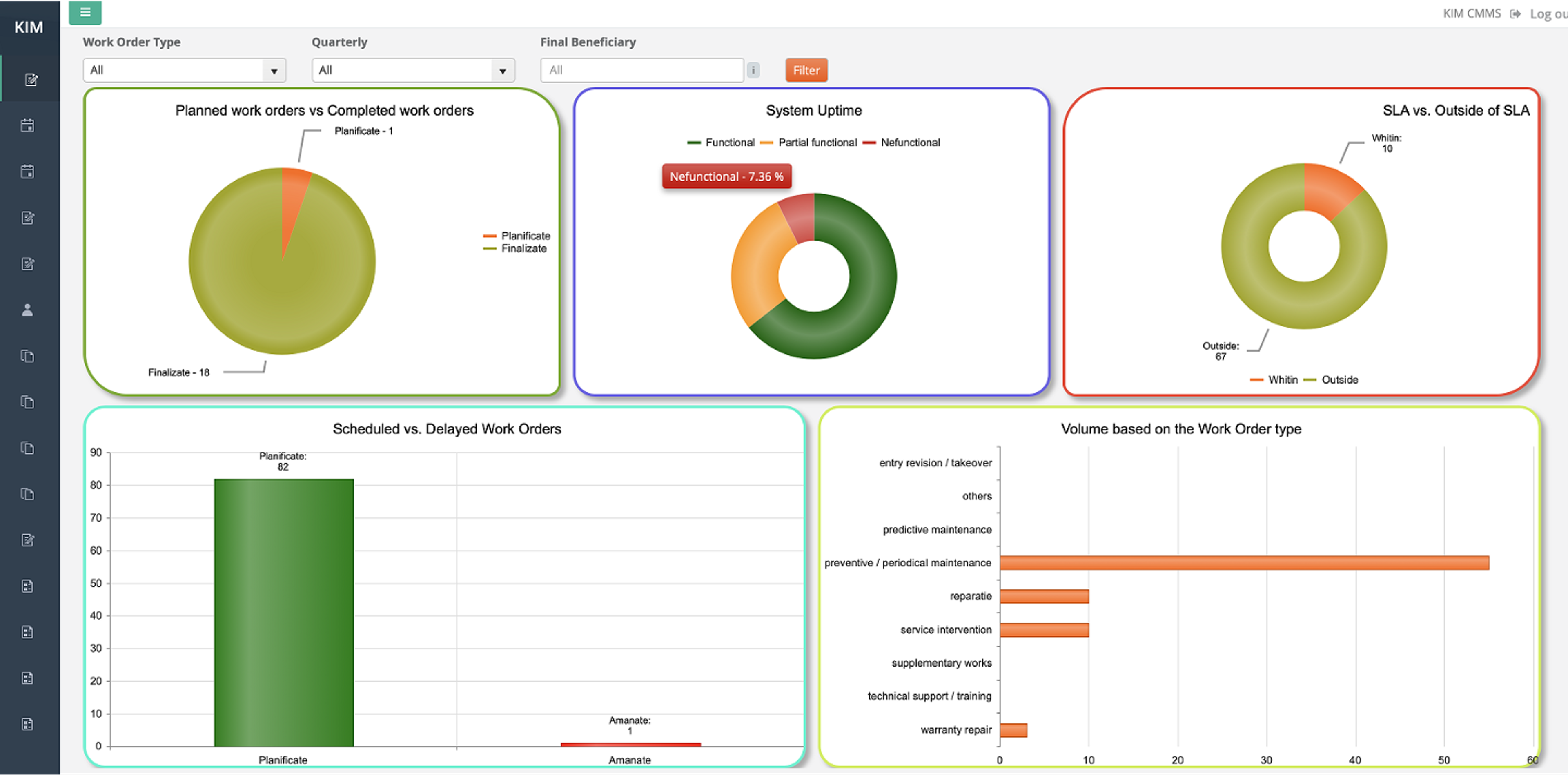Open the Work Order Type dropdown

coord(184,70)
